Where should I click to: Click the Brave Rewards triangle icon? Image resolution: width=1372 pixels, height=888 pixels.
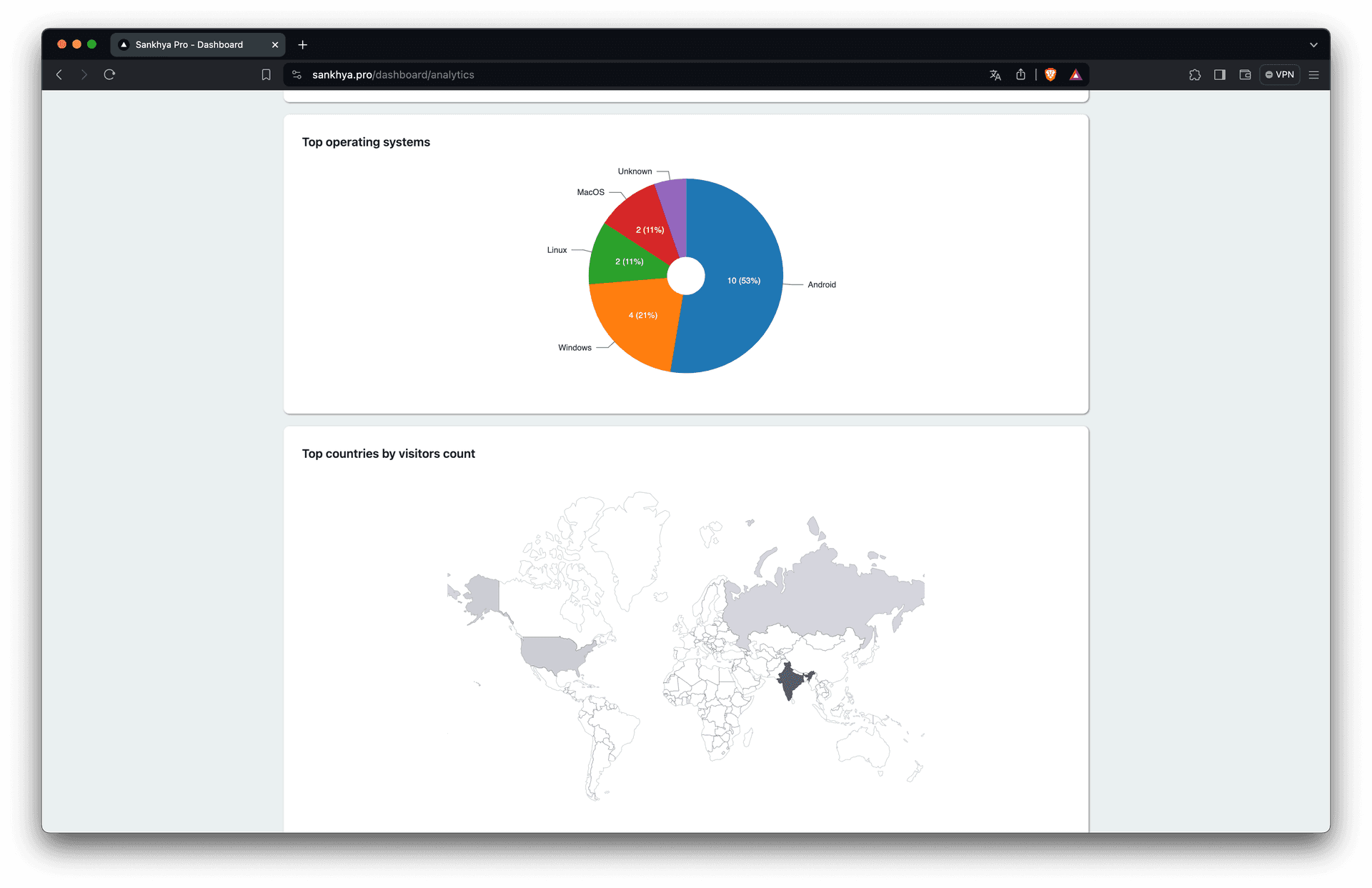tap(1075, 75)
